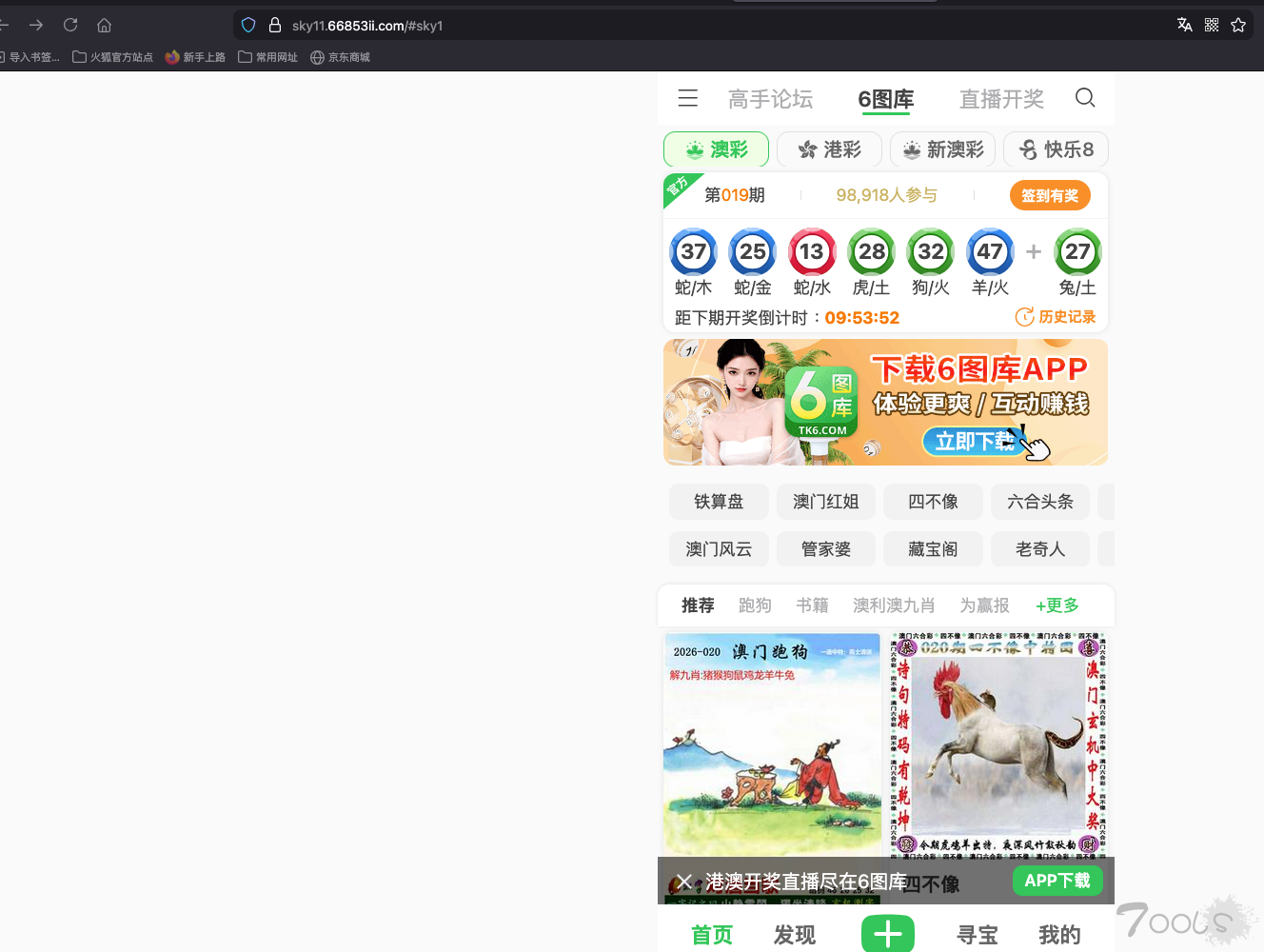1264x952 pixels.
Task: Switch to the 高手论坛 tab
Action: pos(770,99)
